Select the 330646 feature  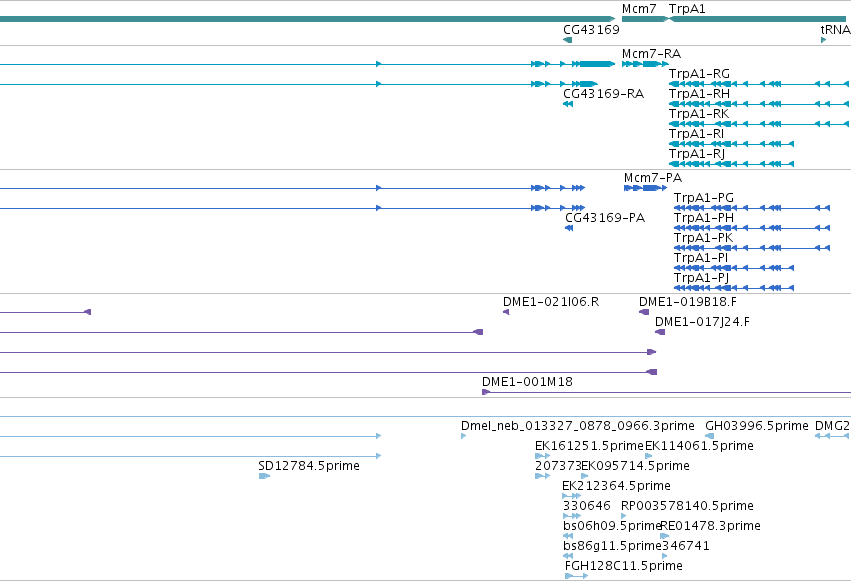pyautogui.click(x=571, y=516)
